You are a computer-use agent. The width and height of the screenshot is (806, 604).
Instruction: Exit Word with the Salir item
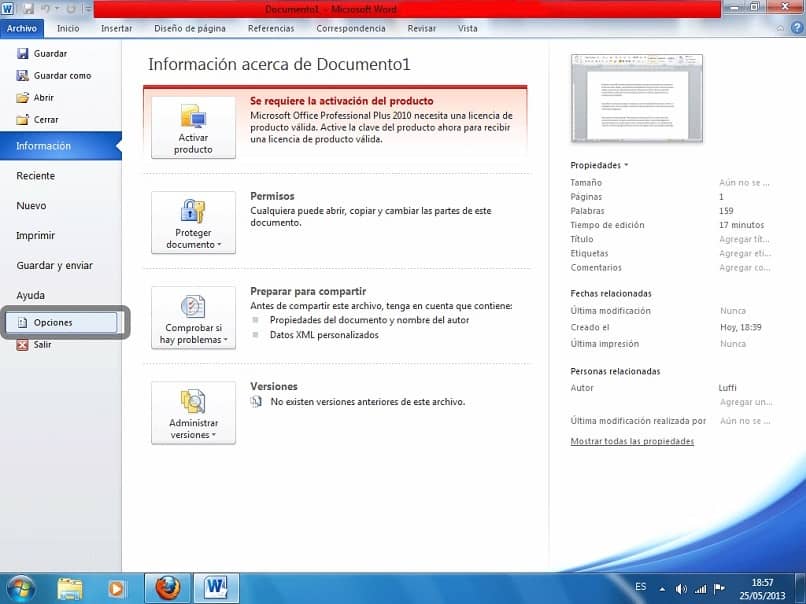click(x=41, y=345)
